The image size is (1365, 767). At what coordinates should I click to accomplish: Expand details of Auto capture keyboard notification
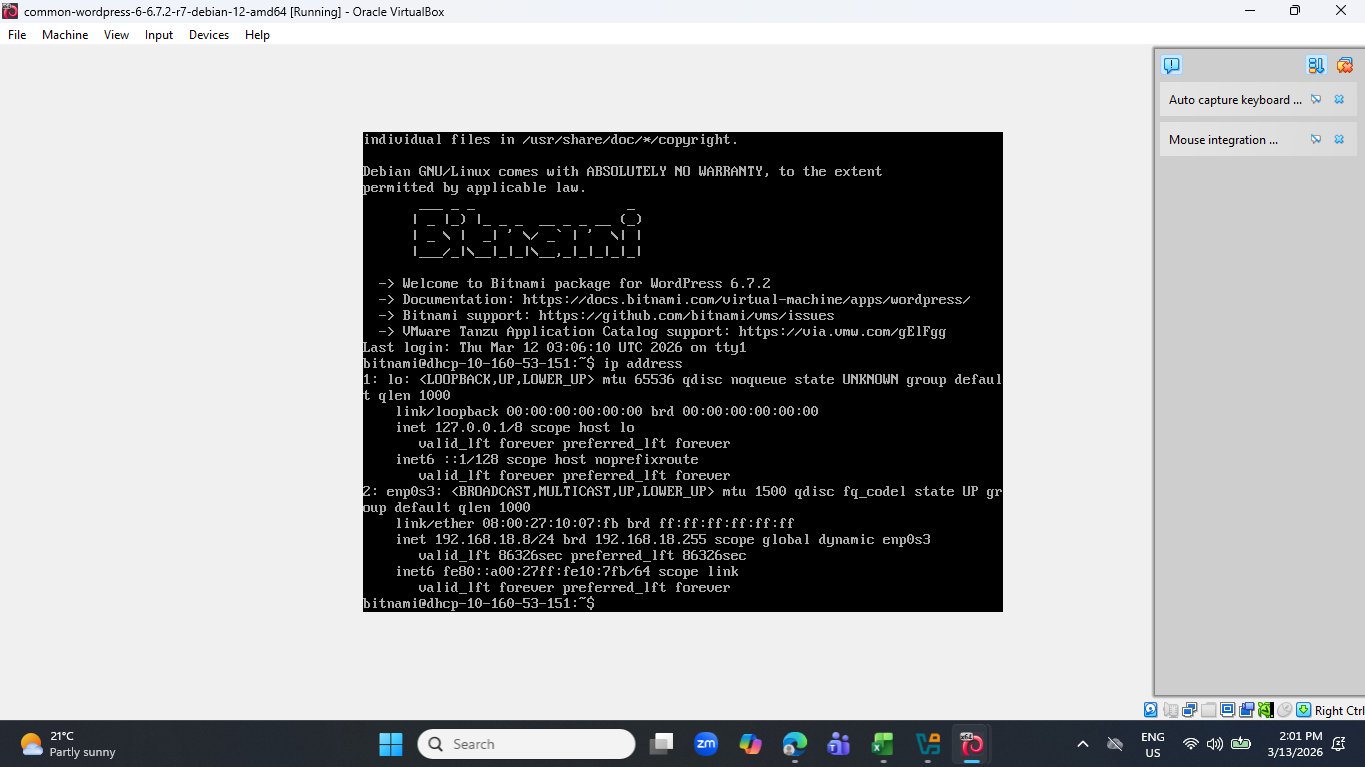click(1316, 100)
